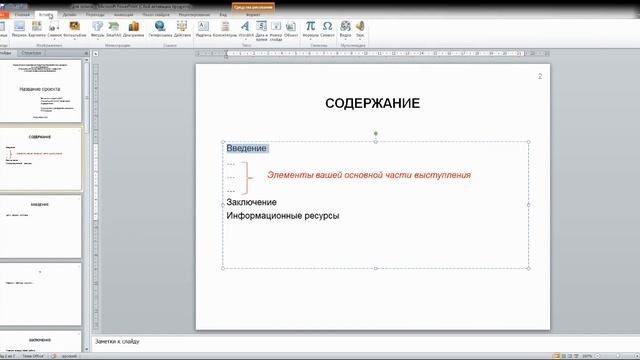Expand the Звук dropdown arrow
Image resolution: width=640 pixels, height=360 pixels.
point(360,39)
